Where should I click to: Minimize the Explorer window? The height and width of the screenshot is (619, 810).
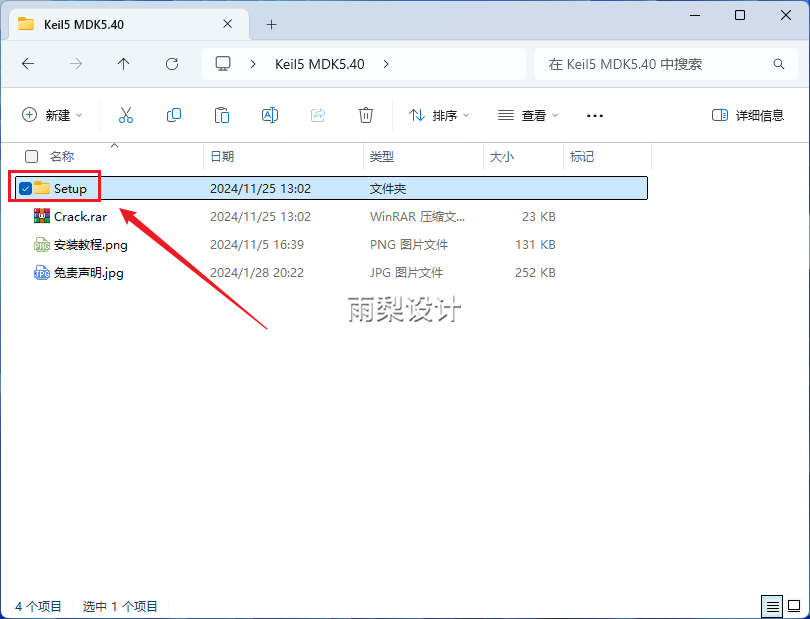(695, 15)
